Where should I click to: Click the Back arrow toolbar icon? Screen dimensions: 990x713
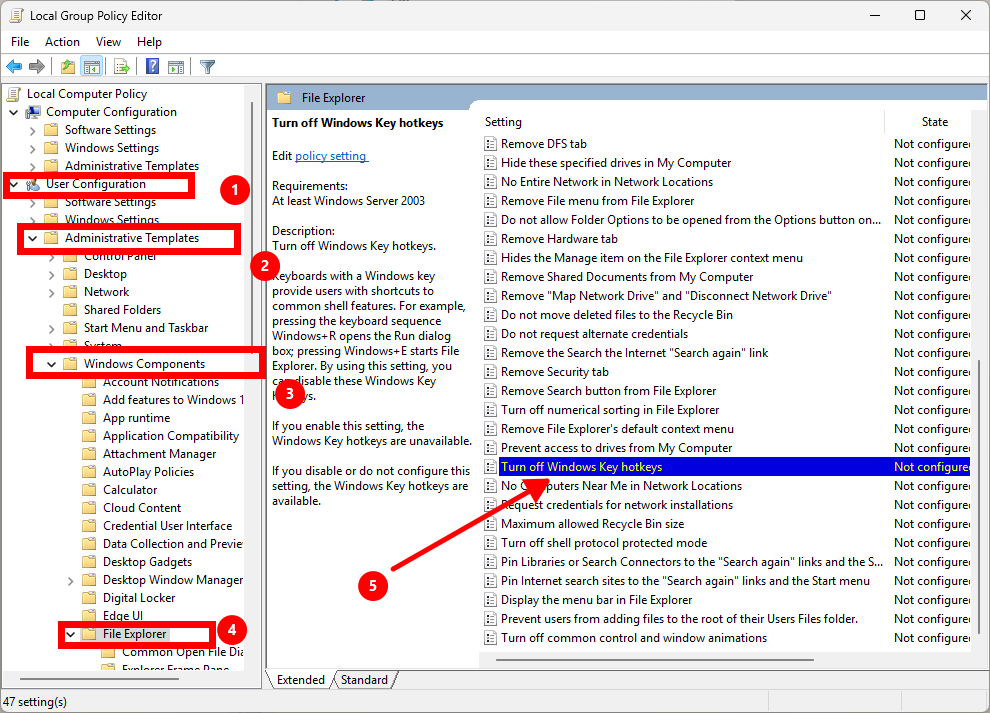14,67
